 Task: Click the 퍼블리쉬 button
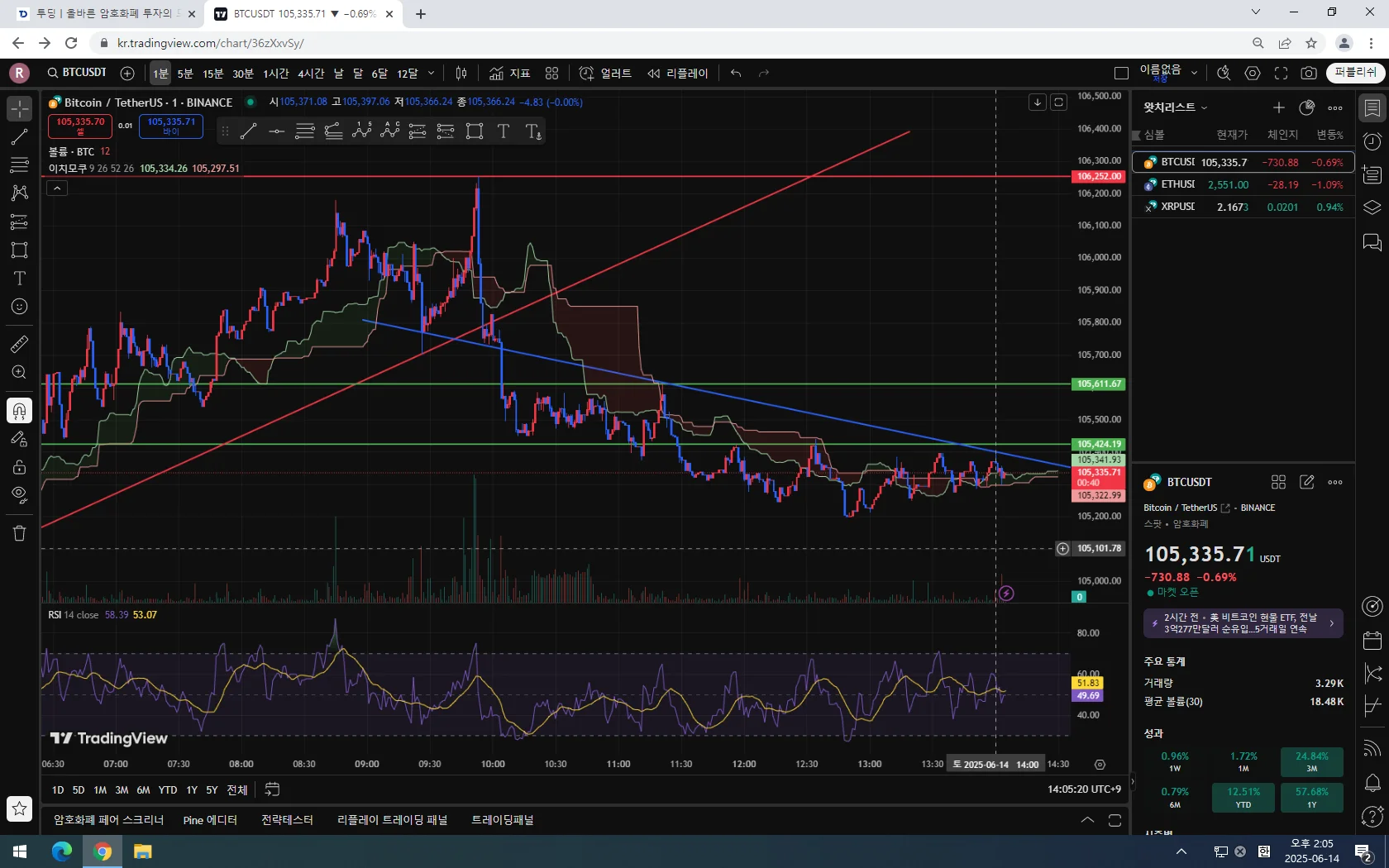coord(1354,73)
